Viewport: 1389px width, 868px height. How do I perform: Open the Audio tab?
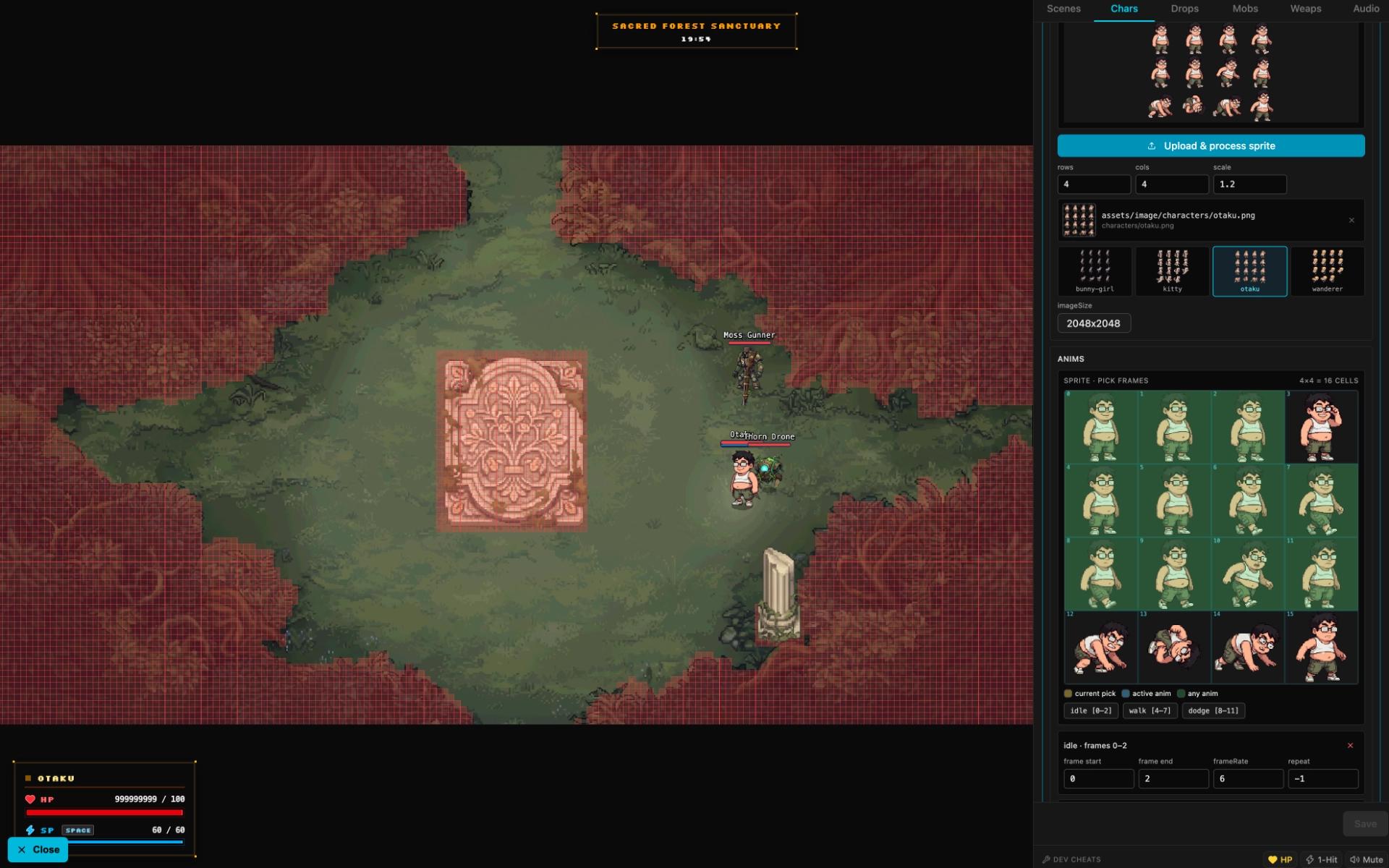(x=1366, y=9)
